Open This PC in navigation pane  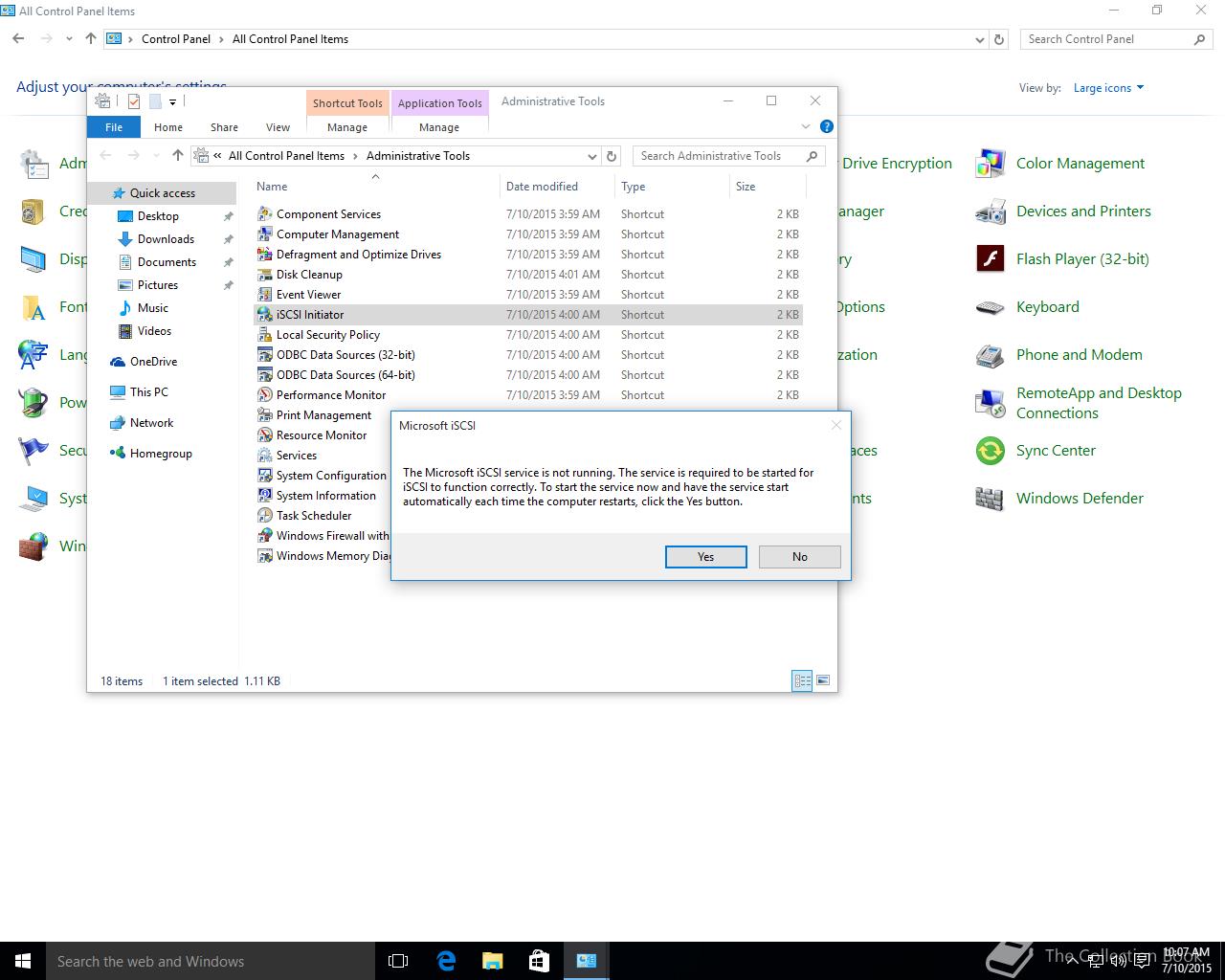pos(148,392)
